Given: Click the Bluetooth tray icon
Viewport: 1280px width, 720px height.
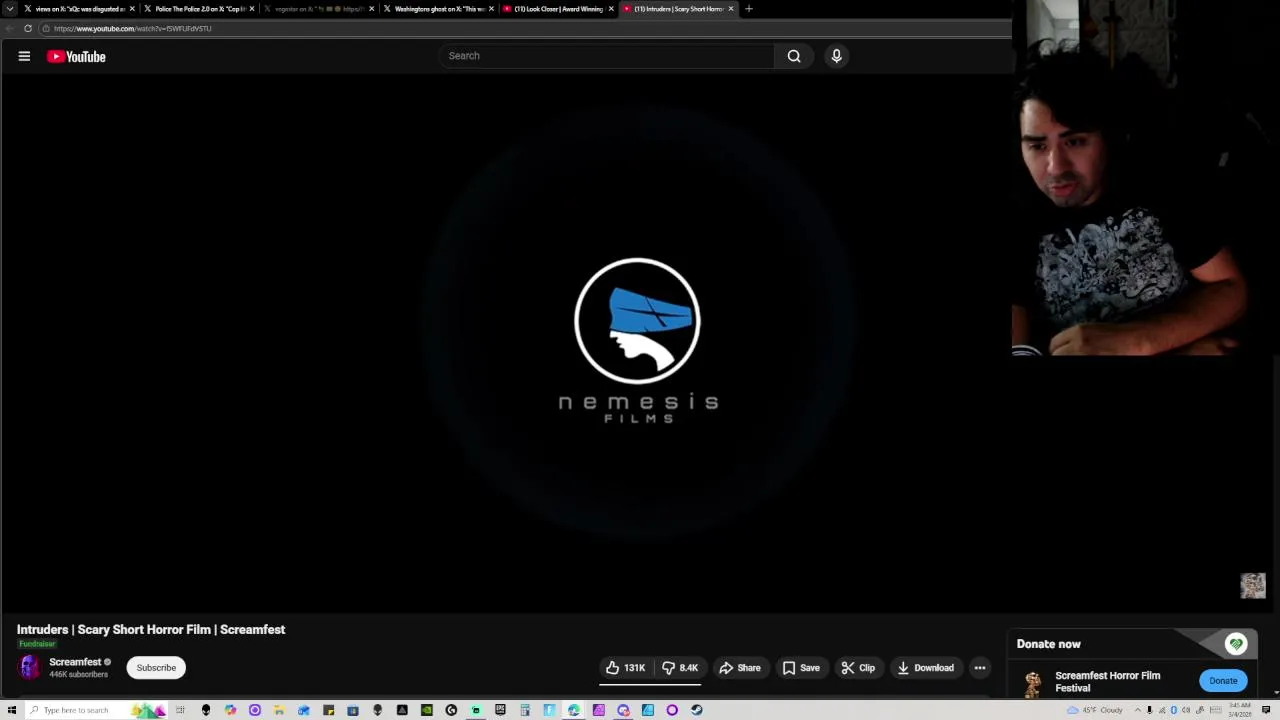Looking at the screenshot, I should [1174, 710].
